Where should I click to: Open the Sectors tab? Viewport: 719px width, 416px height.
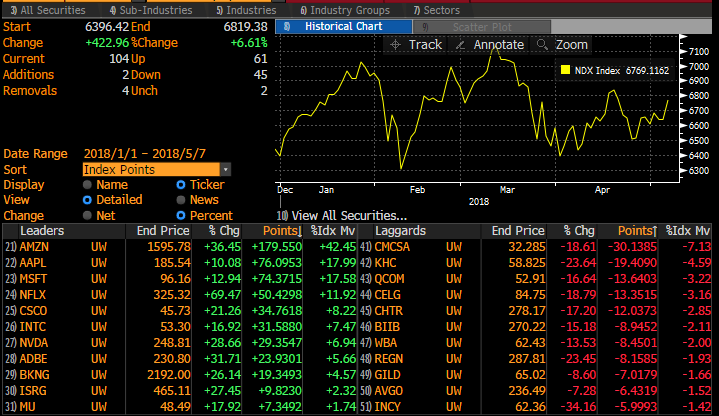point(436,10)
